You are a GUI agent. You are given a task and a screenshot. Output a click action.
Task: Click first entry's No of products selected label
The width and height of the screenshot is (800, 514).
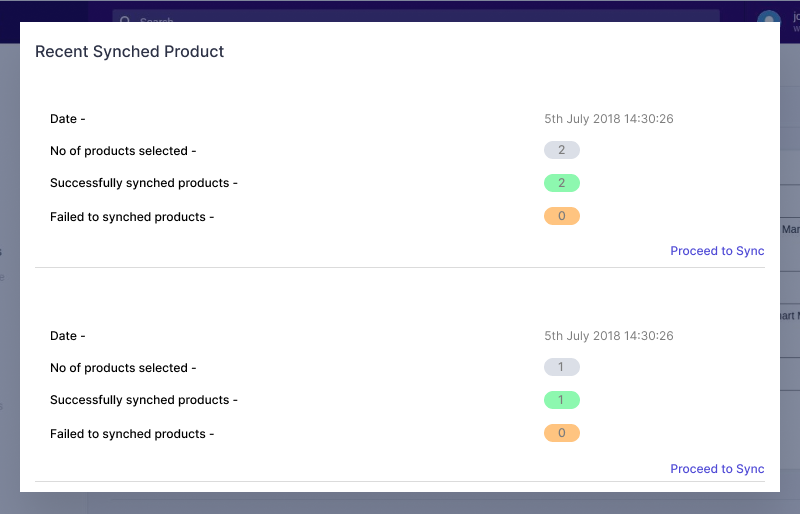[123, 151]
